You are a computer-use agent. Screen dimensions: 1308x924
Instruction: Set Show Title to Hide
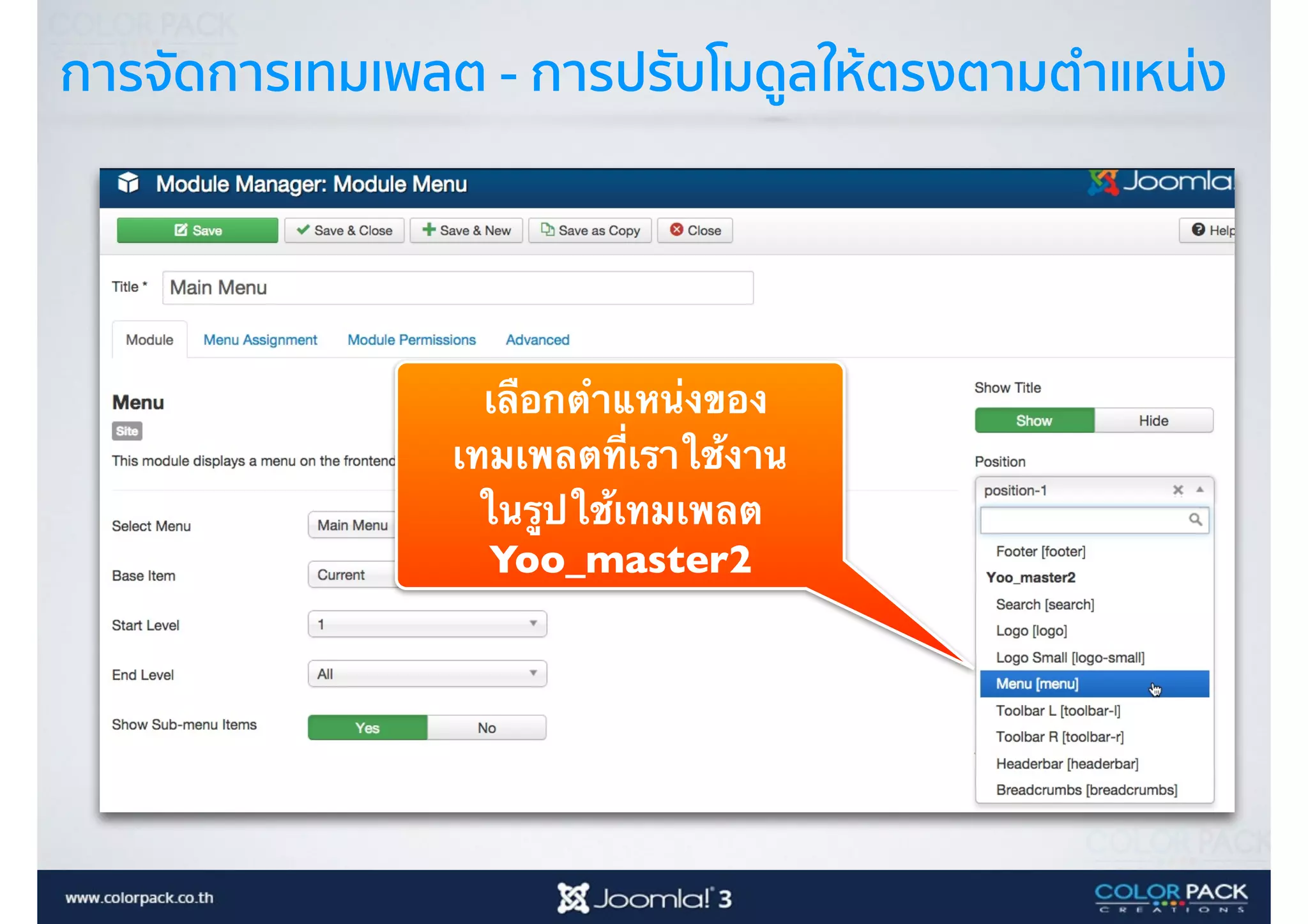click(1153, 421)
